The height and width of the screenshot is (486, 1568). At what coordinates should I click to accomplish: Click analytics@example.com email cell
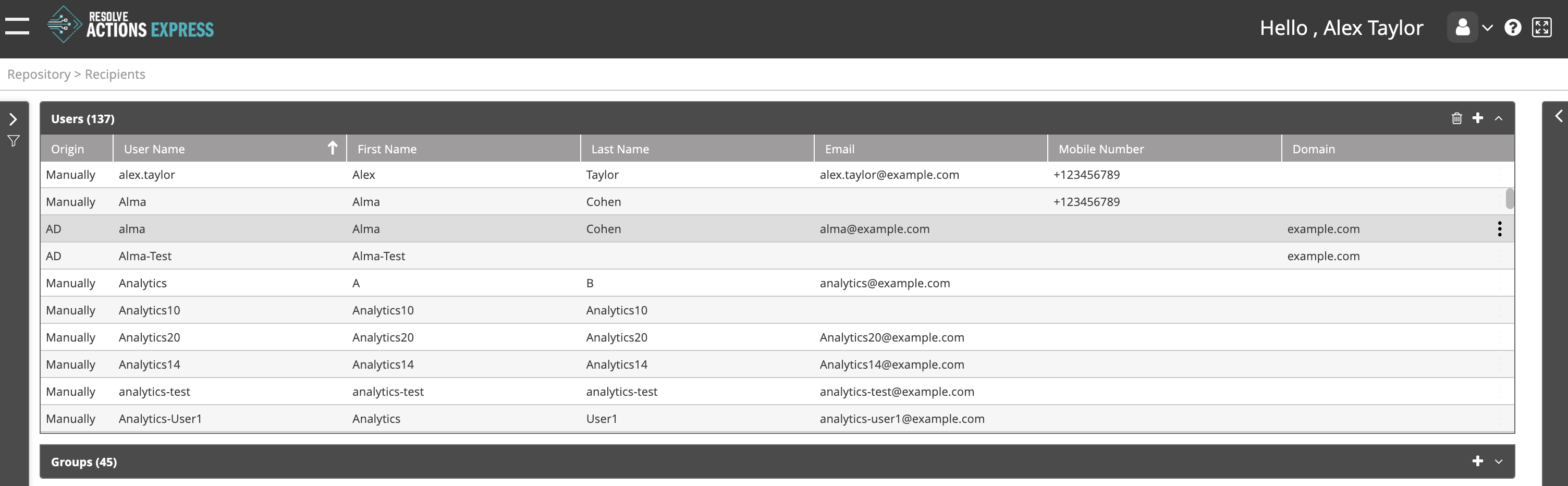[885, 283]
